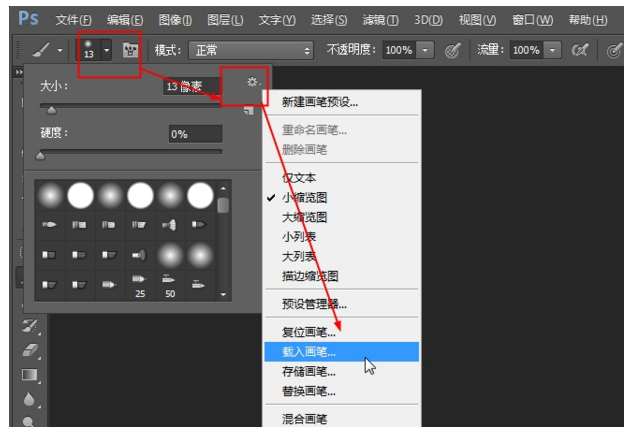Viewport: 628px width, 427px height.
Task: Select the brush thumbnail labeled 25
Action: coord(140,285)
